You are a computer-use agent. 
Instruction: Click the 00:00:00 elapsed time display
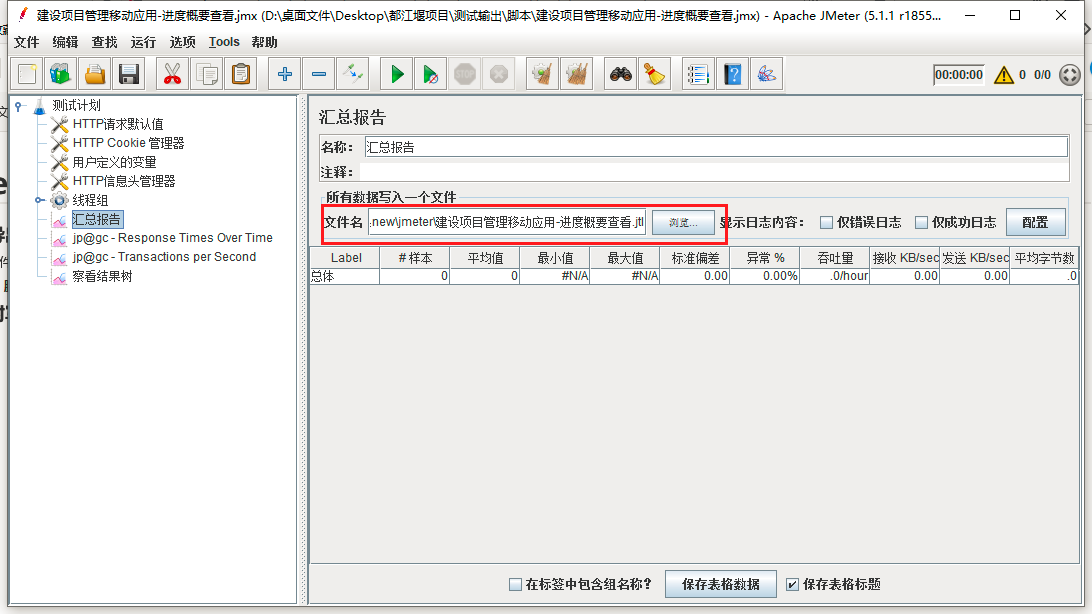pyautogui.click(x=959, y=74)
